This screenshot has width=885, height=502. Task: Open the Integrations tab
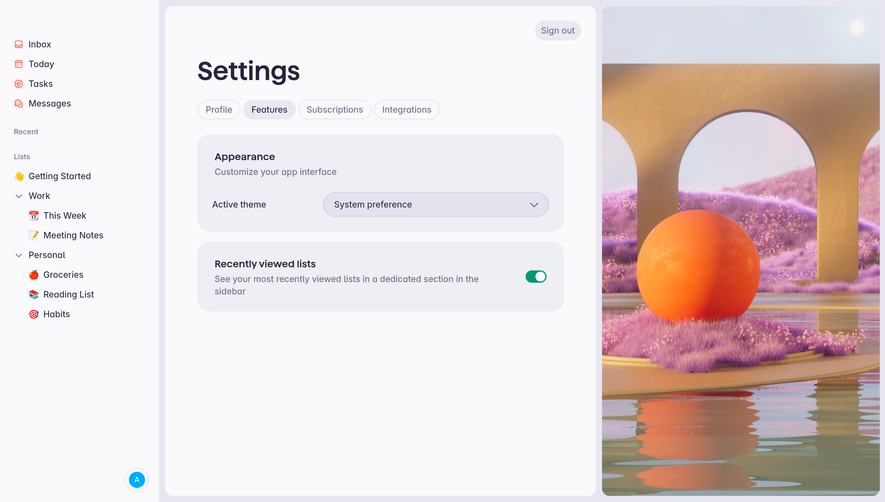[406, 110]
